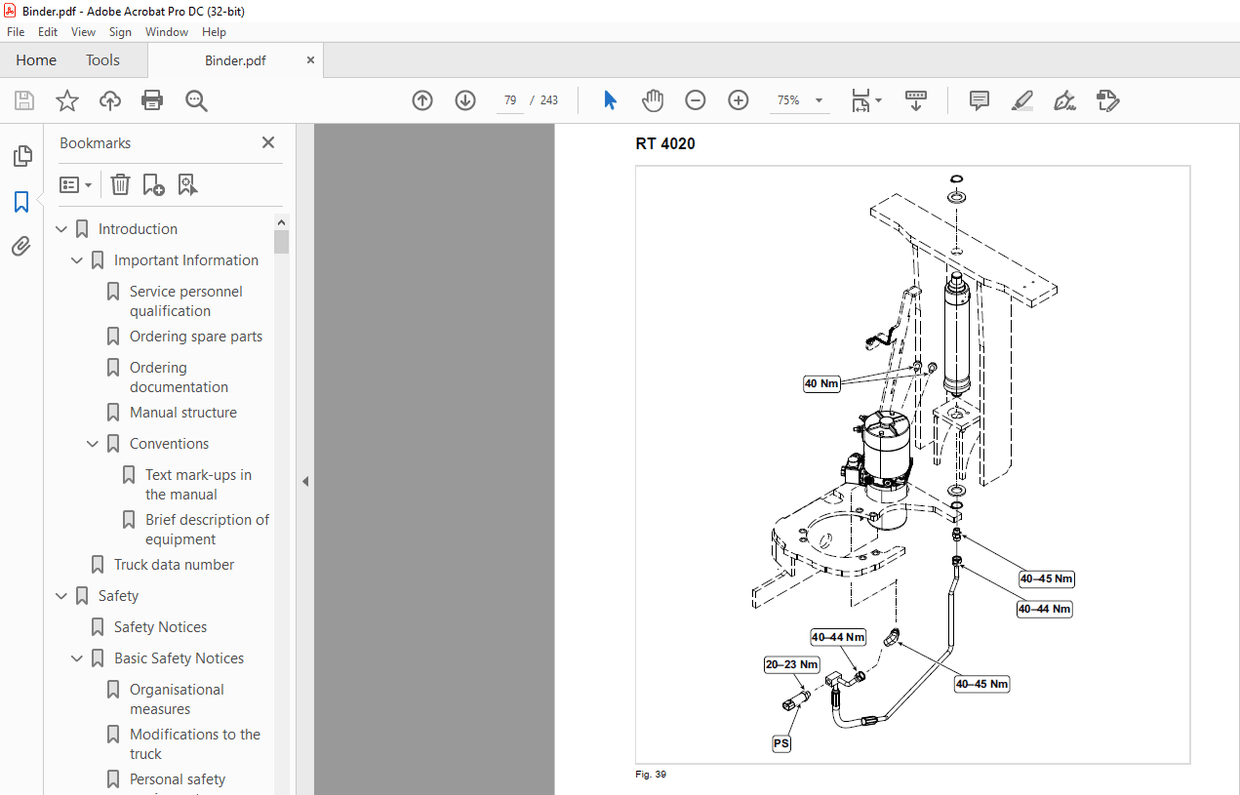Open the Page Thumbnails panel
This screenshot has height=795, width=1240.
(21, 156)
